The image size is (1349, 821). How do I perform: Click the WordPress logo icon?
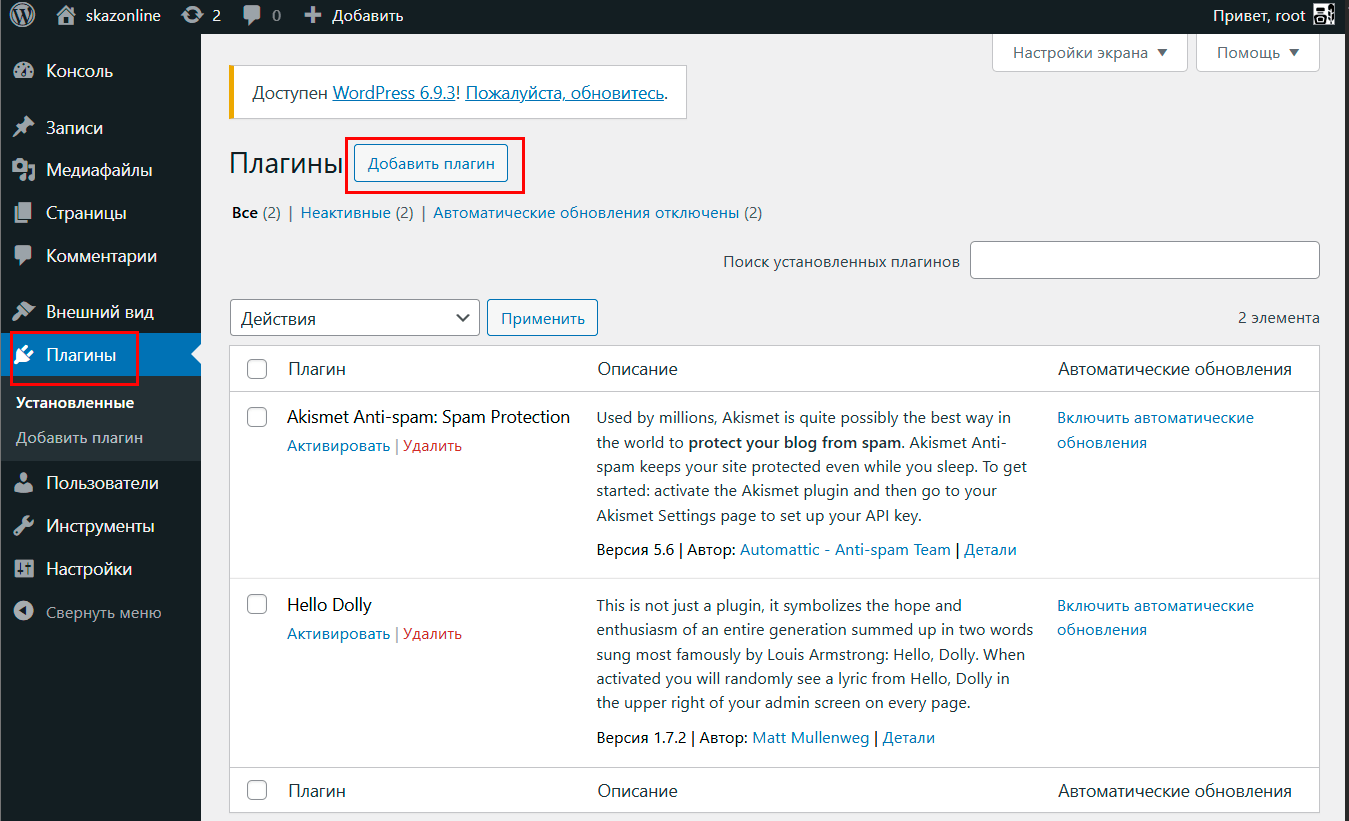tap(22, 15)
